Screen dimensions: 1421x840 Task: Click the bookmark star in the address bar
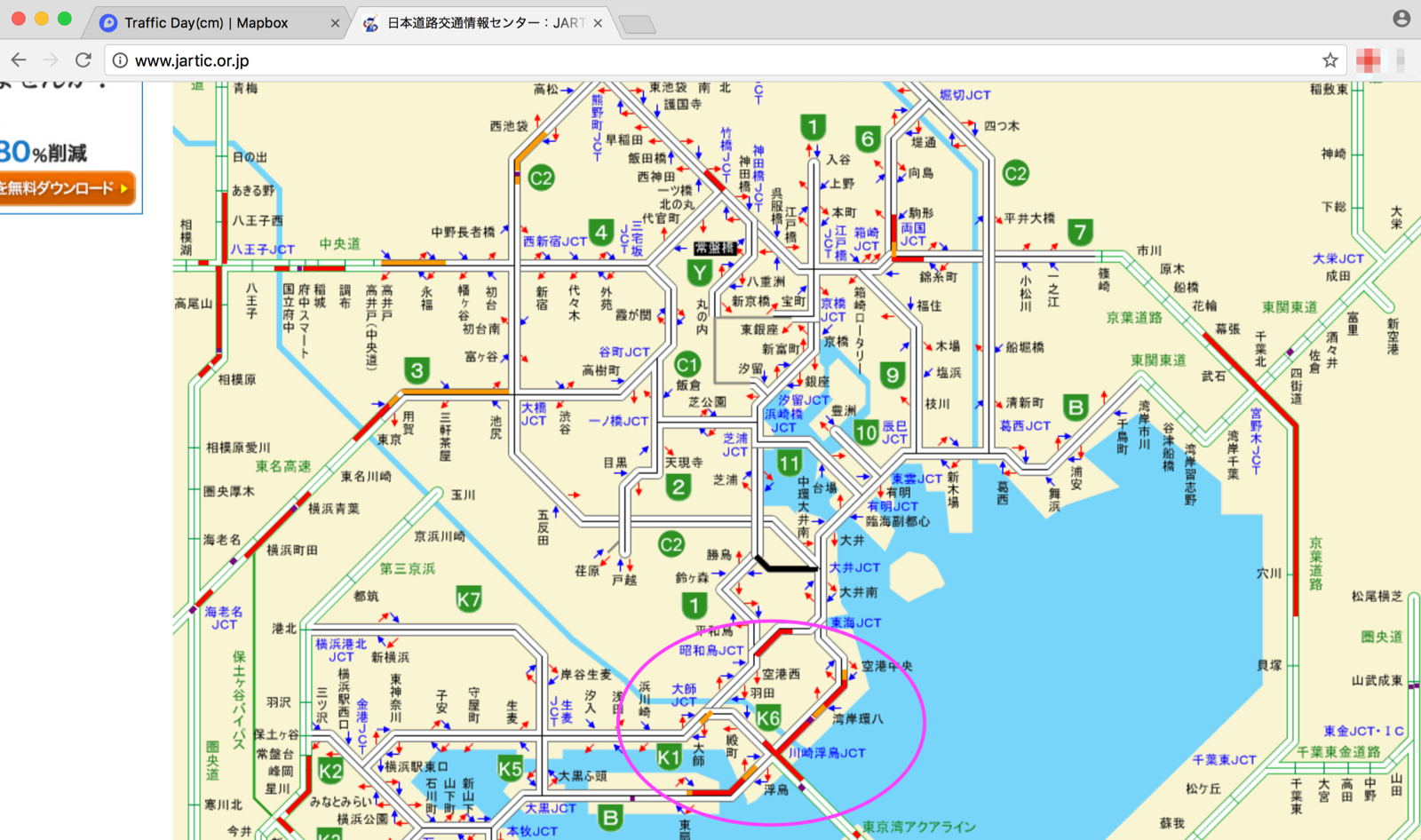(x=1330, y=60)
